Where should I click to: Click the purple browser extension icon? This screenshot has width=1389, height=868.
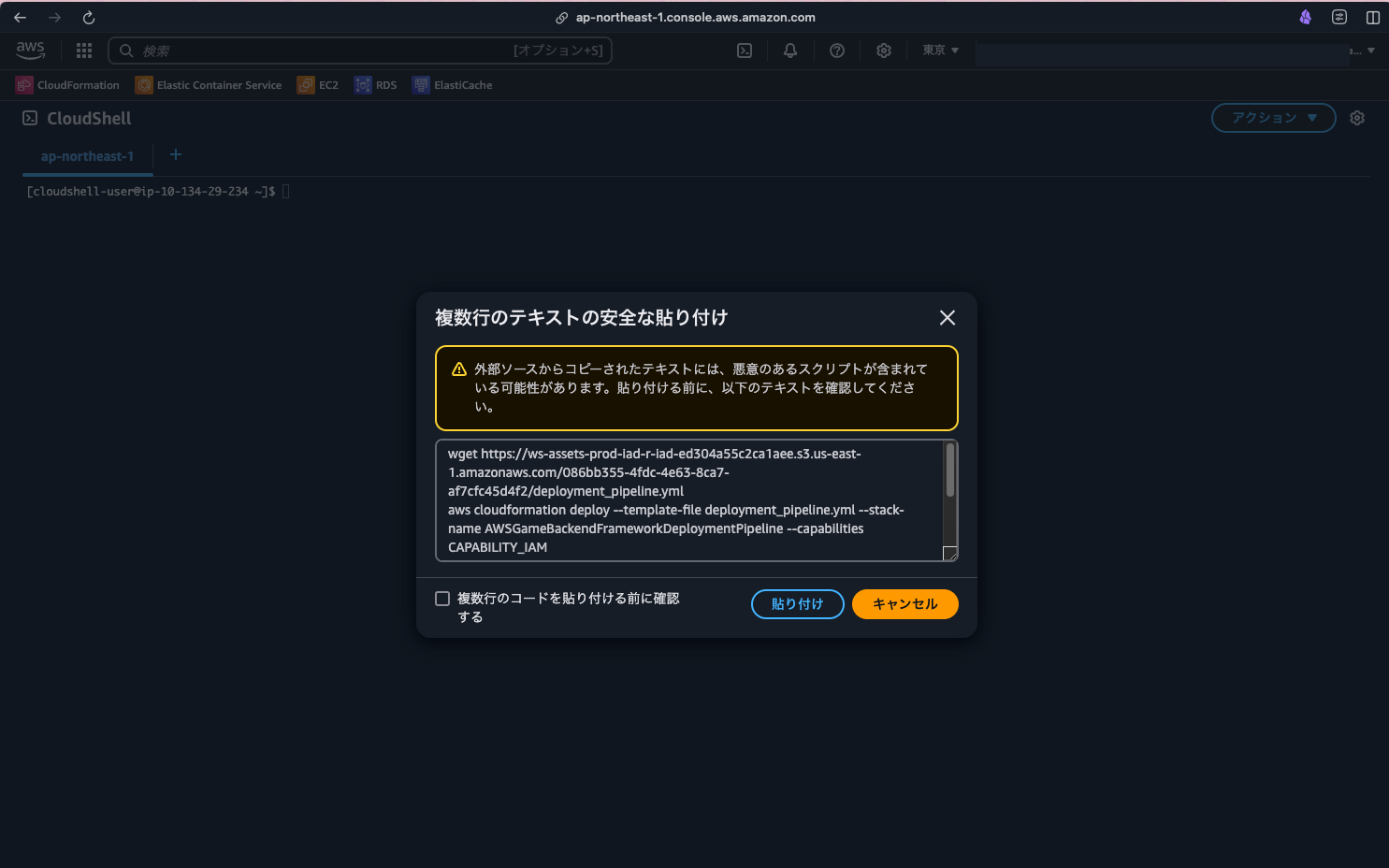(1305, 18)
